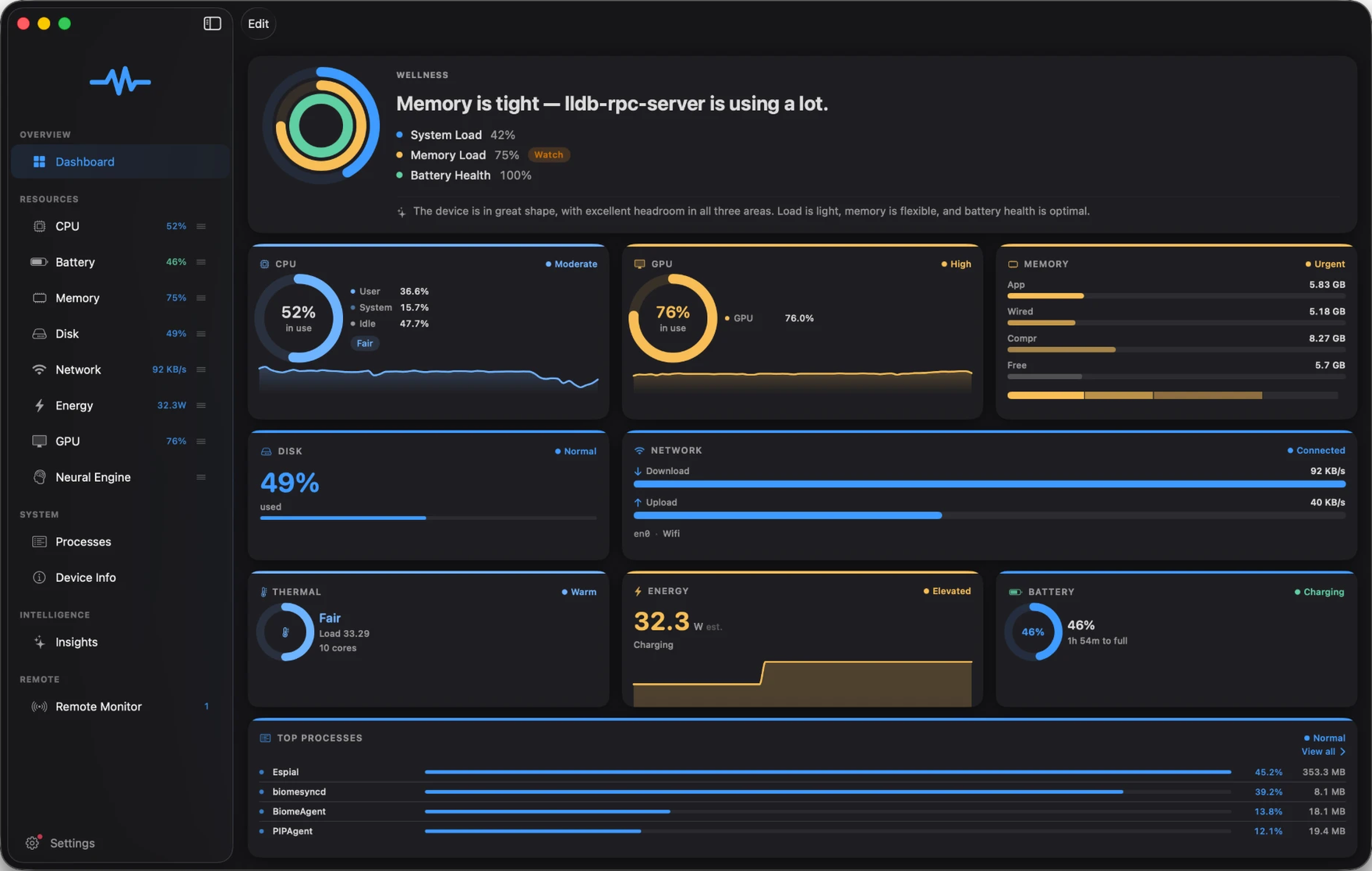Click the Watch badge next to Memory Load
This screenshot has width=1372, height=871.
549,155
